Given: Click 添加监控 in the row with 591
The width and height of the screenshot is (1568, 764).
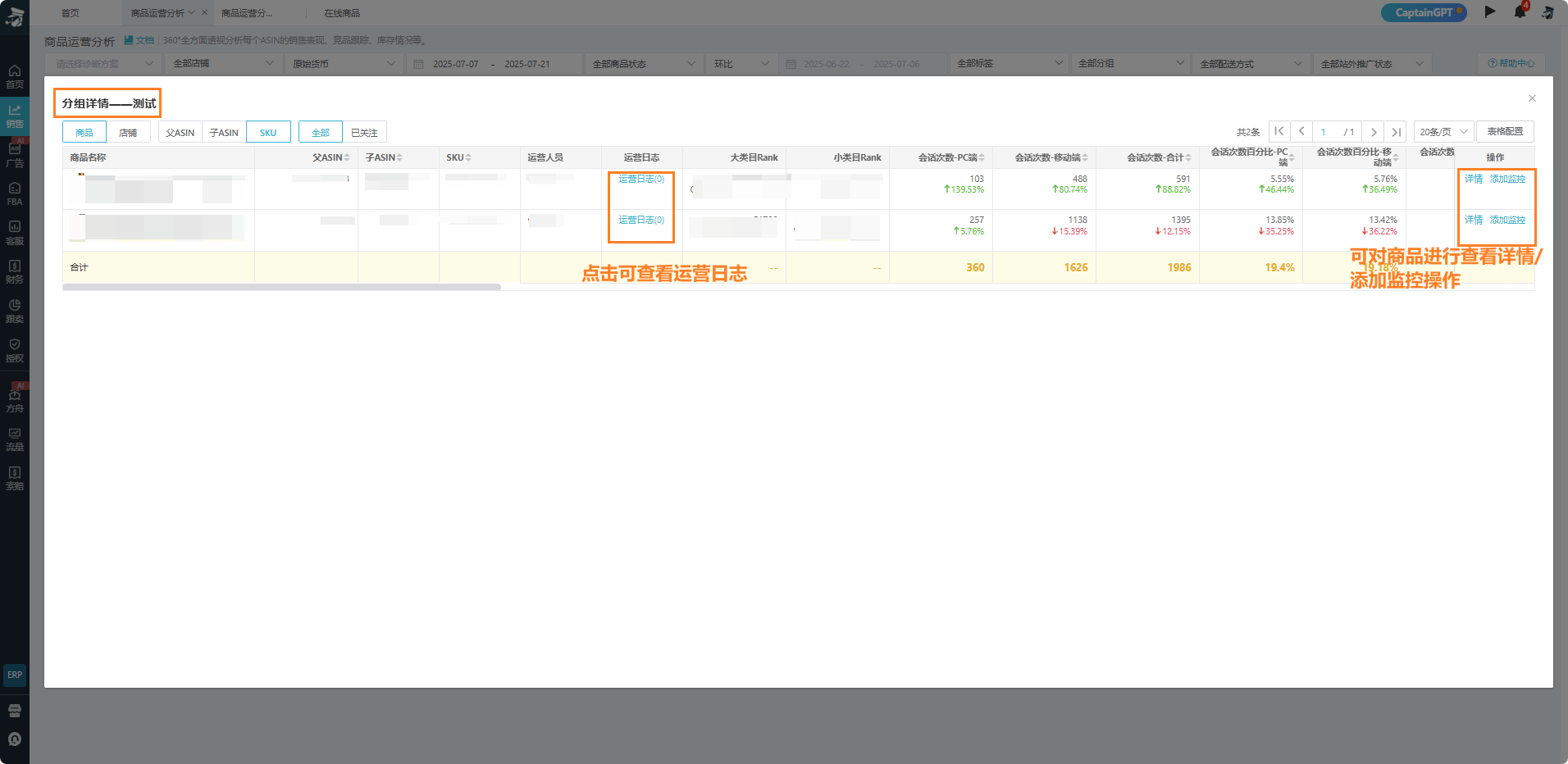Looking at the screenshot, I should 1507,179.
